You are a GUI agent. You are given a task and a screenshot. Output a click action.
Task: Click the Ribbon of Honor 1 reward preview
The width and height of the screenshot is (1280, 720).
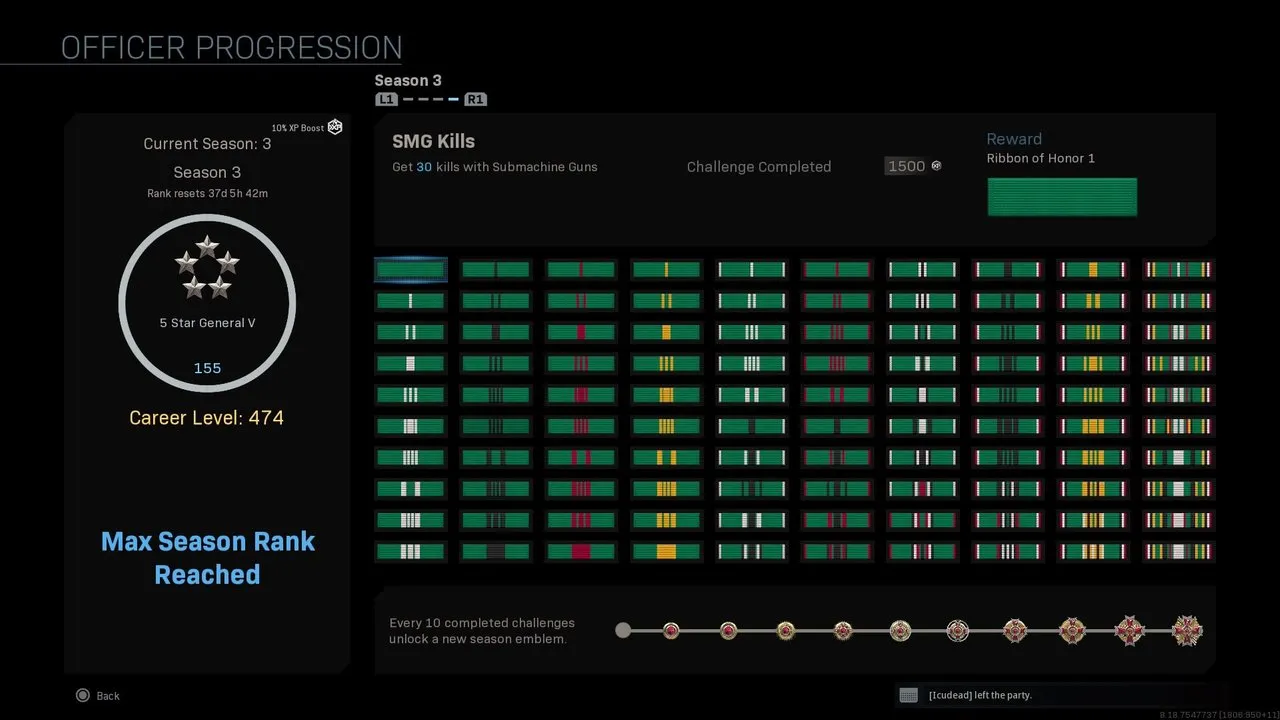click(x=1062, y=197)
